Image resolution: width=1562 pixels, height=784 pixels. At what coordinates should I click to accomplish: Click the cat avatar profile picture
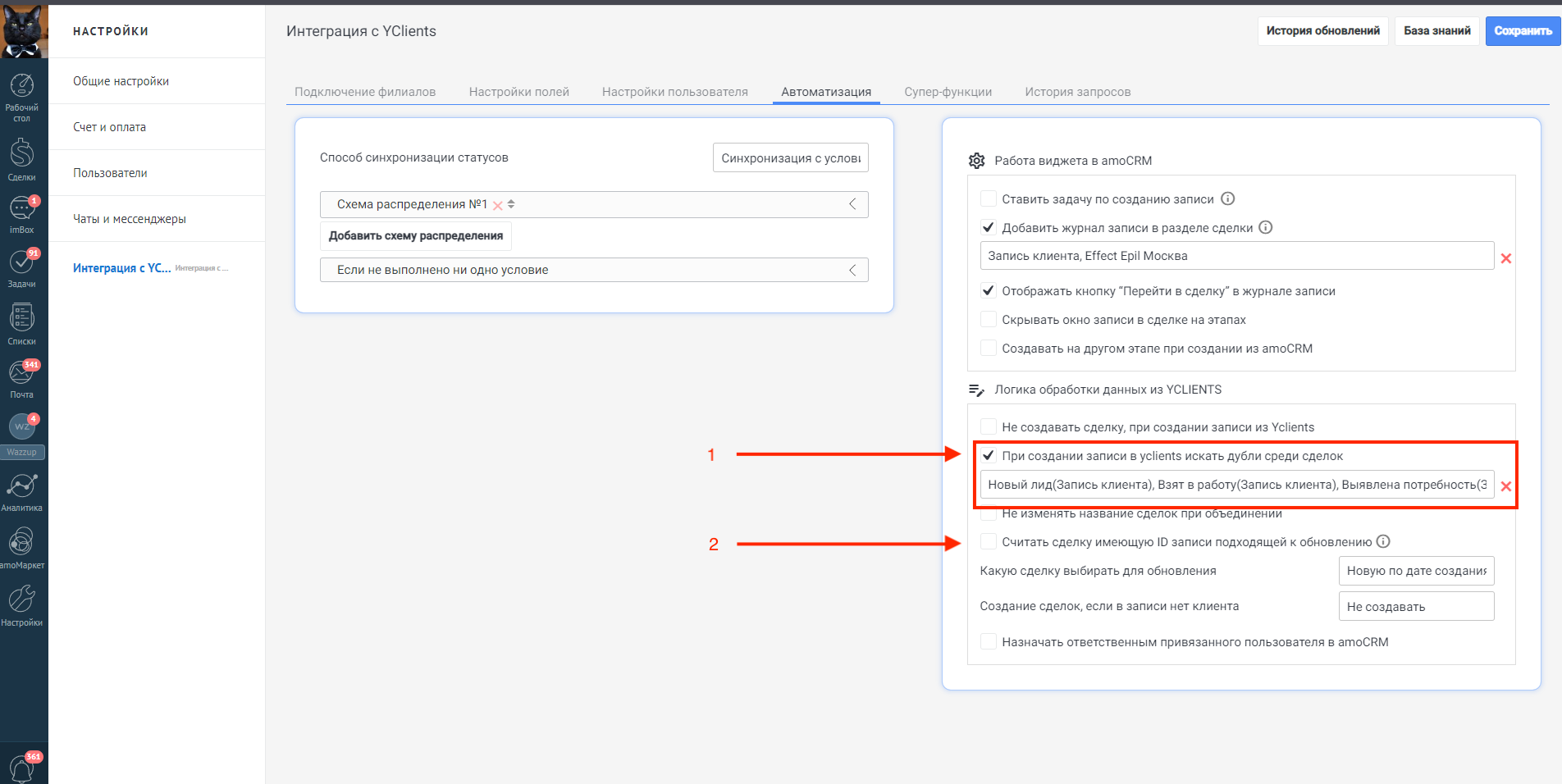point(24,31)
